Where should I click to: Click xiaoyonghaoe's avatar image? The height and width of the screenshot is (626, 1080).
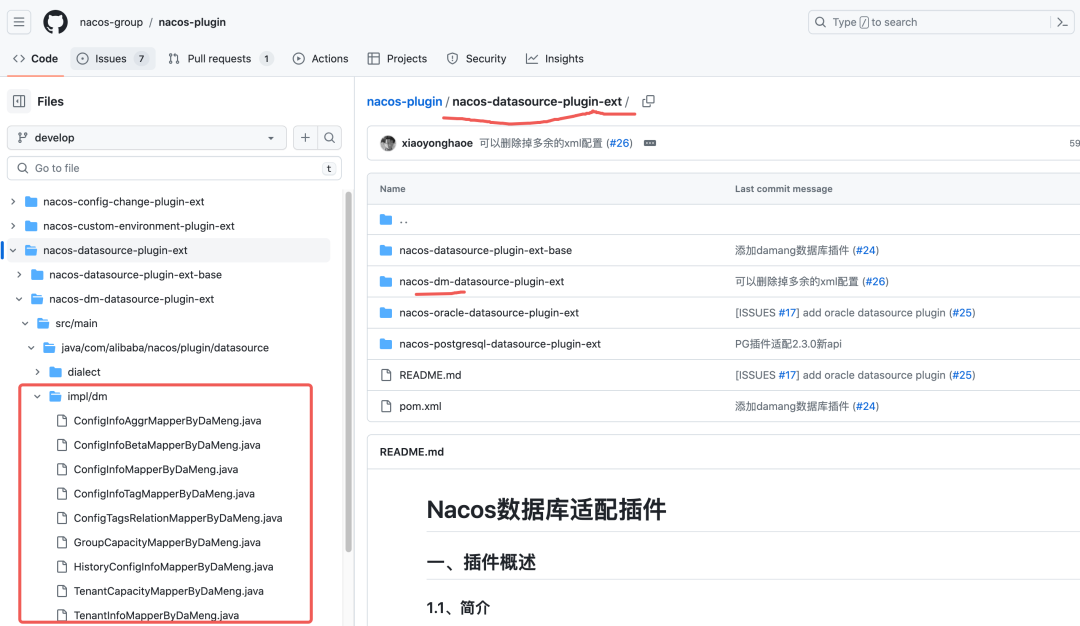(x=388, y=144)
